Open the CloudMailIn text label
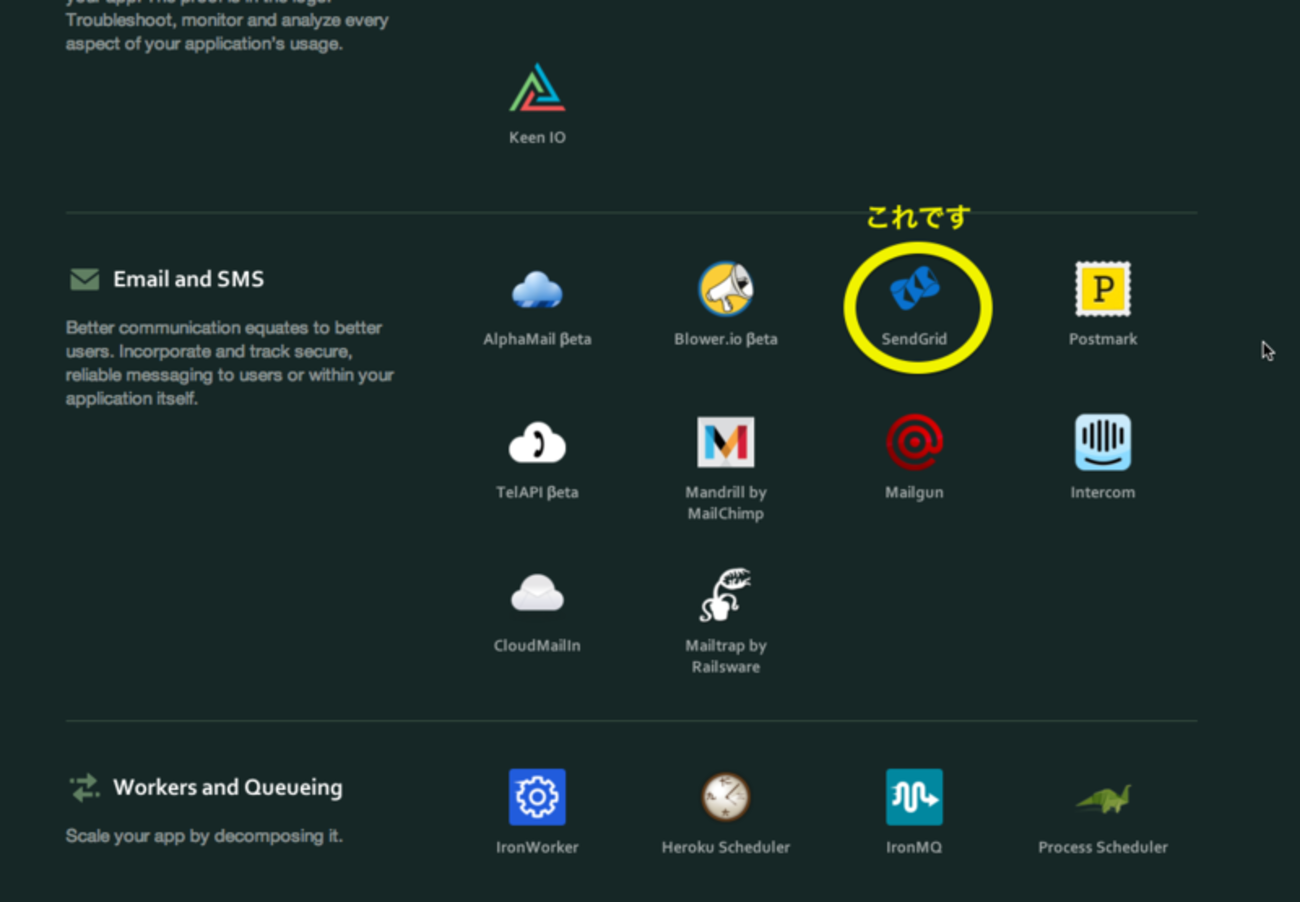Screen dimensions: 1300x902 (x=537, y=645)
